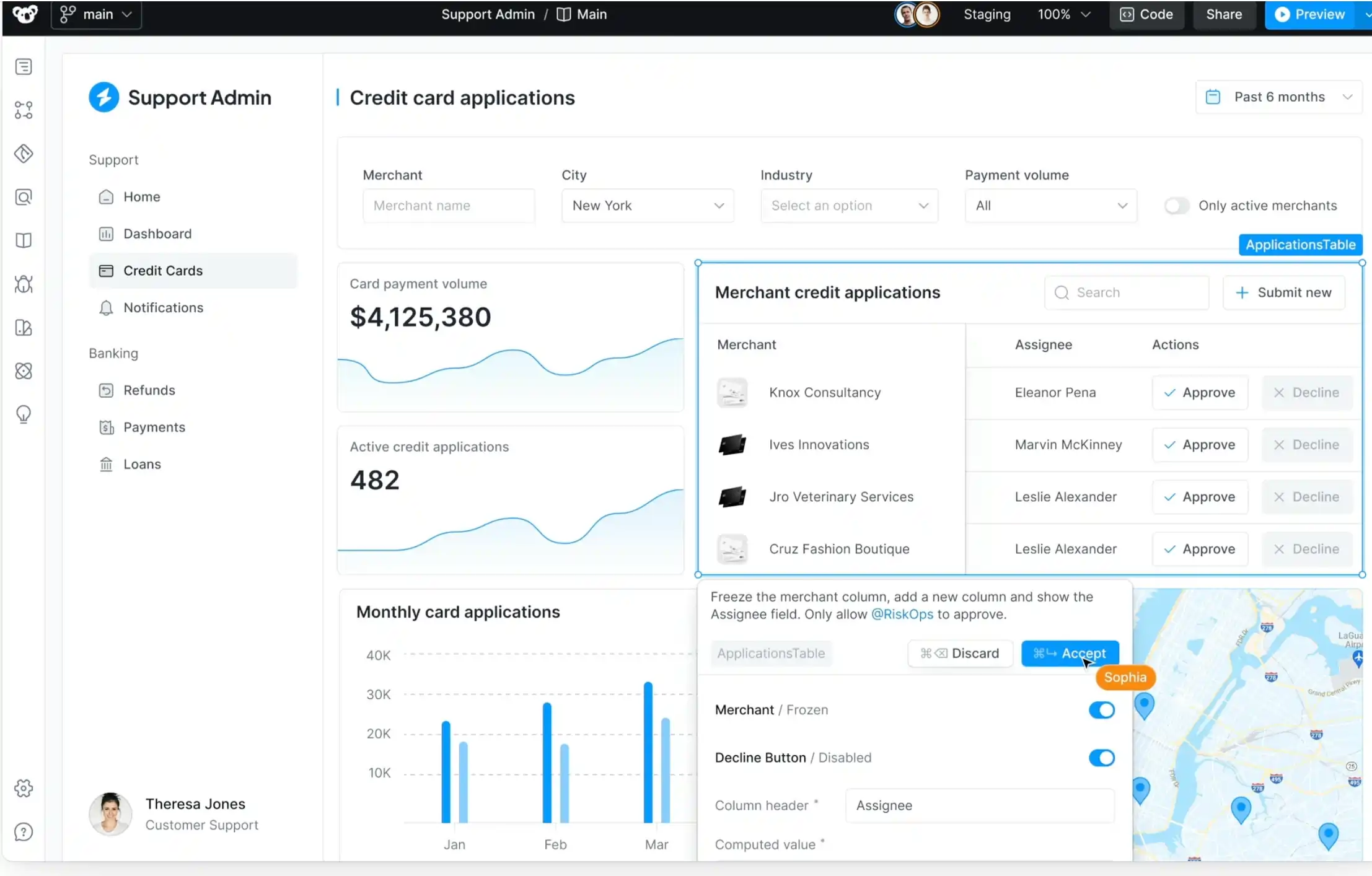Open the help question mark icon

24,831
